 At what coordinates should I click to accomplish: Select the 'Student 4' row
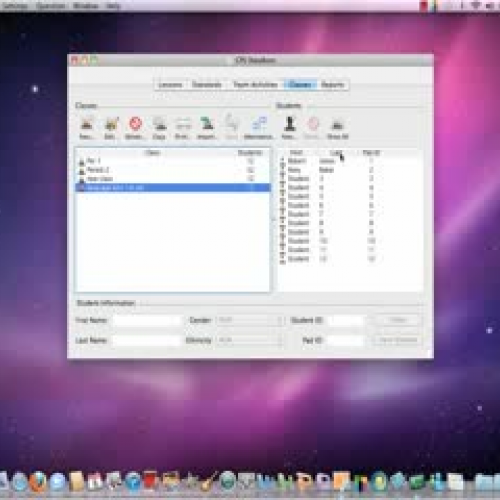(x=350, y=188)
